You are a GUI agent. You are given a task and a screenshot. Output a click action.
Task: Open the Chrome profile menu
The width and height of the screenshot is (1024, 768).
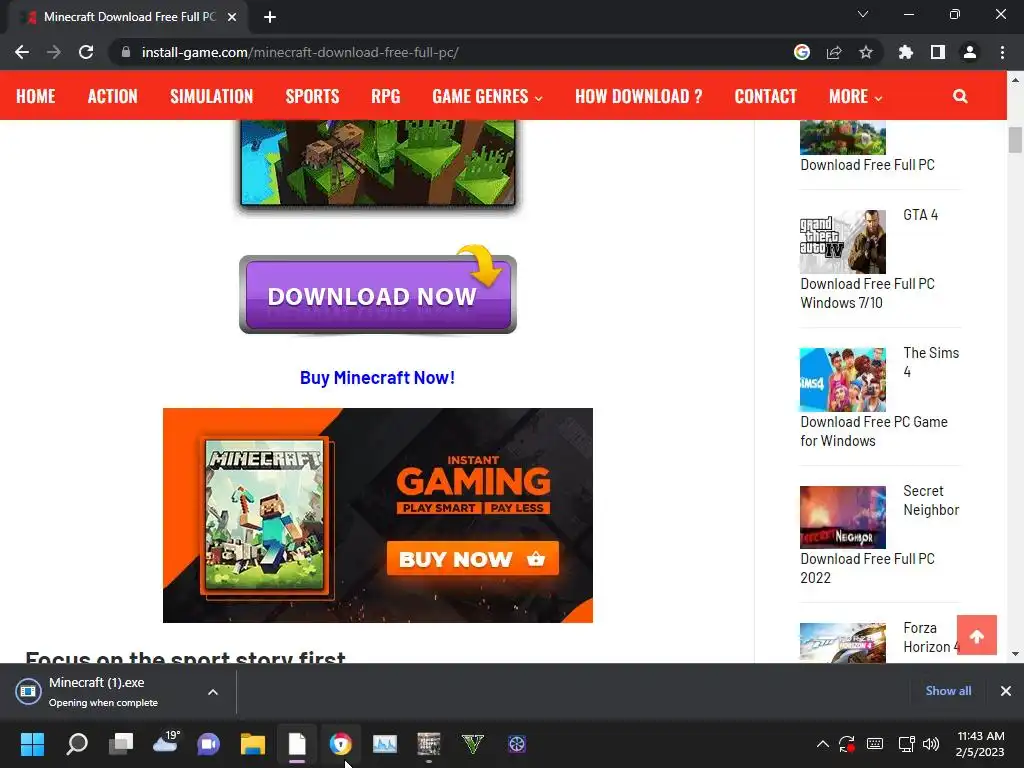coord(970,52)
